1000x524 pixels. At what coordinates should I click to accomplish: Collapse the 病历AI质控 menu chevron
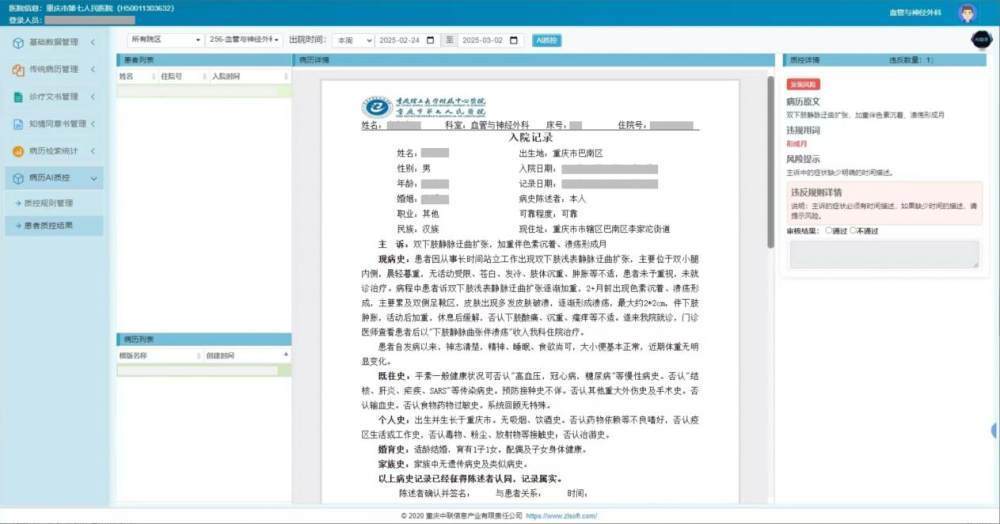coord(94,178)
